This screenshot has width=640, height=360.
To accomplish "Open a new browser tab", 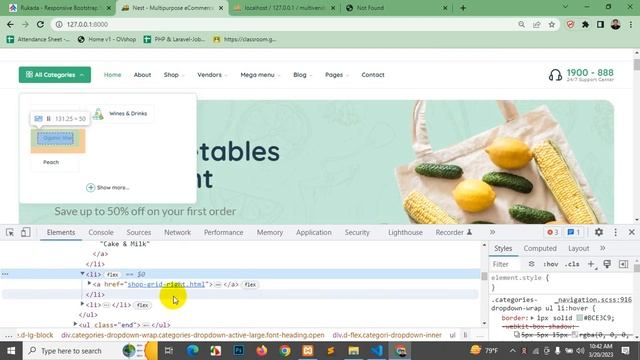I will (463, 8).
